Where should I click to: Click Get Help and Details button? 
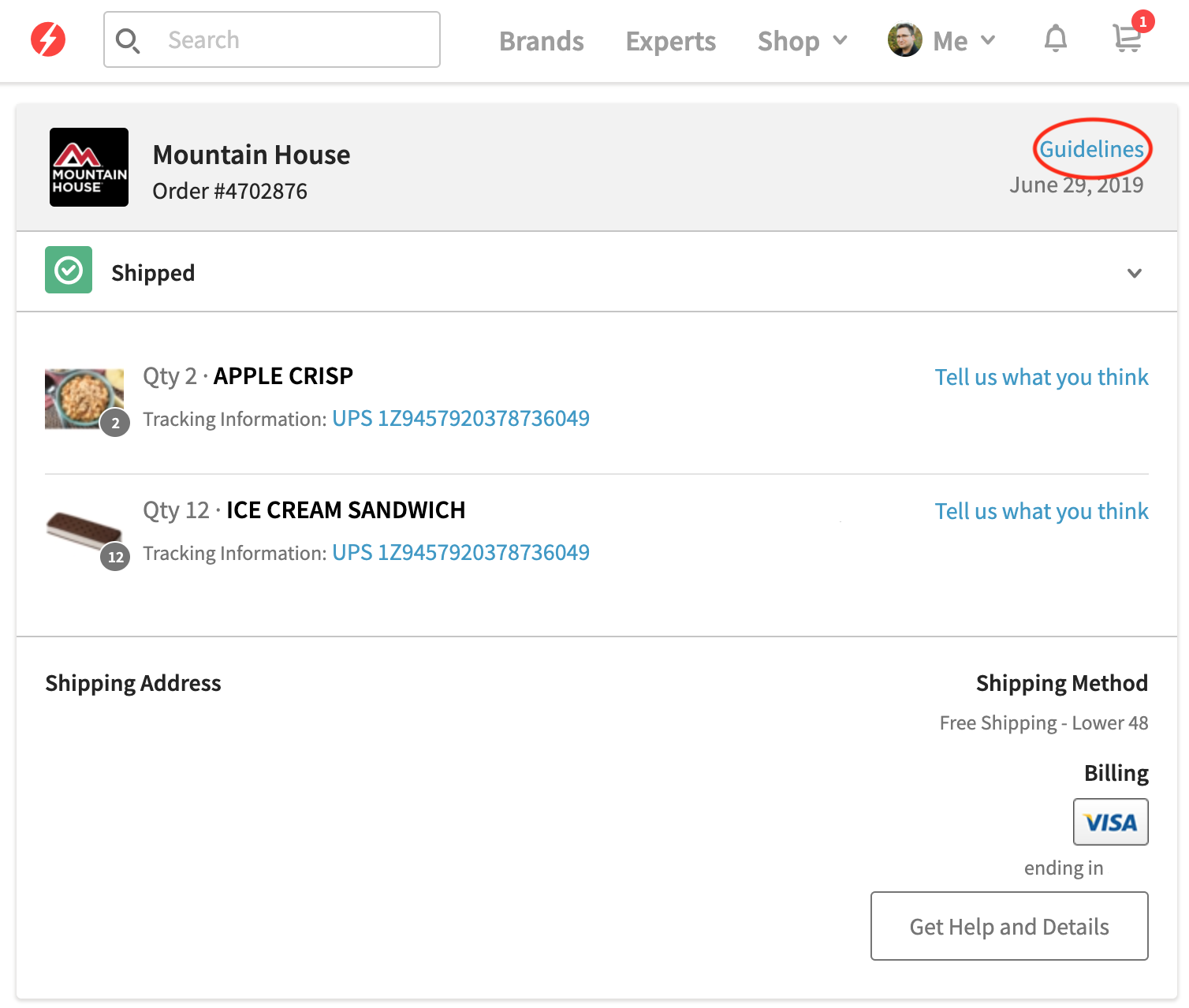pos(1009,926)
